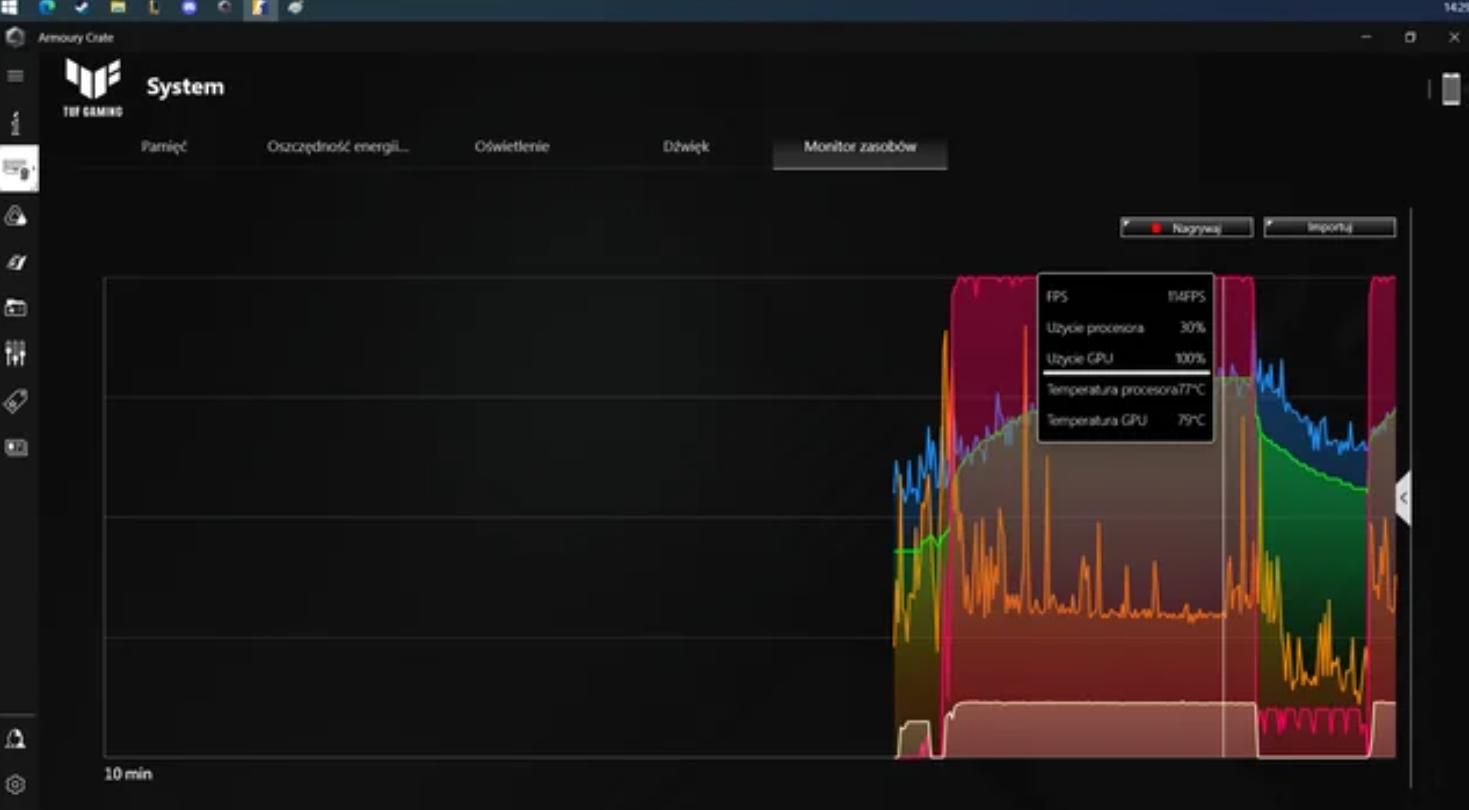Select the Monitor zasobów tab

(x=860, y=147)
